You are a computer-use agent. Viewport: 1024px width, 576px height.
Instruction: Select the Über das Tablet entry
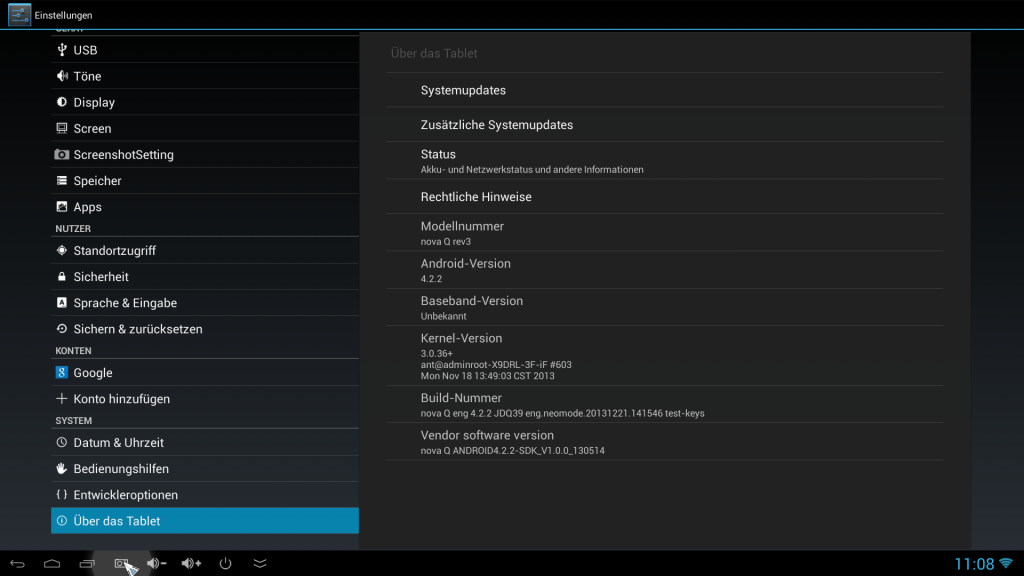coord(205,520)
